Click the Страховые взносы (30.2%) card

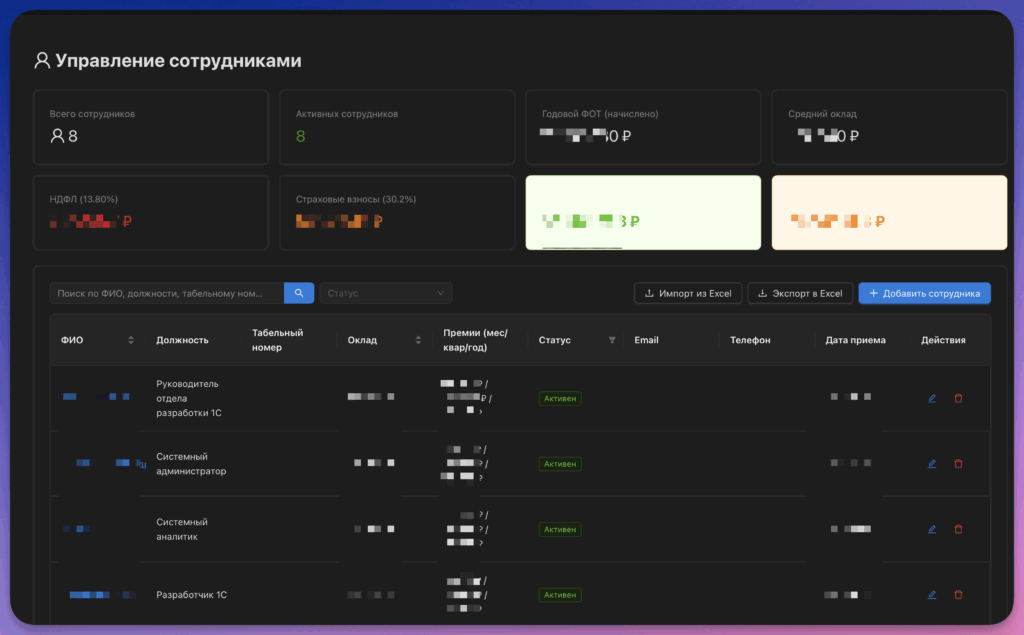(x=397, y=212)
